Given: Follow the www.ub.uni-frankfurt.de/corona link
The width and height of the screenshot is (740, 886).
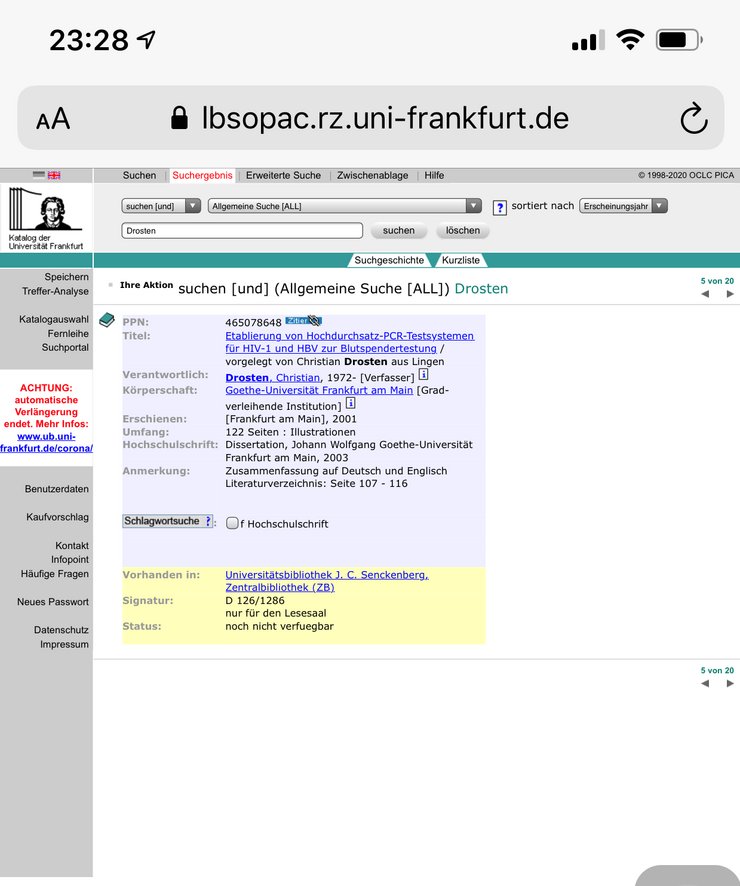Looking at the screenshot, I should coord(46,442).
